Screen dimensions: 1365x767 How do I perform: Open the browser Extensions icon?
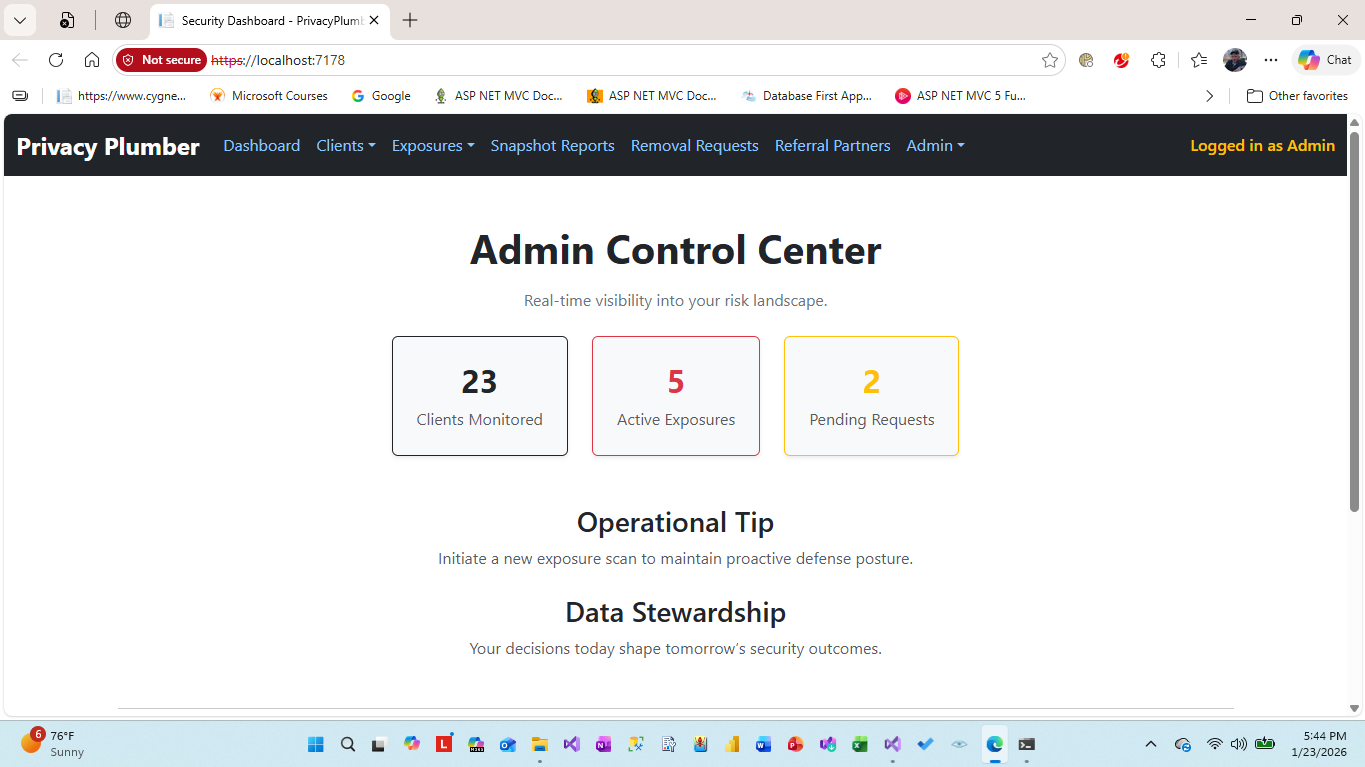coord(1158,60)
